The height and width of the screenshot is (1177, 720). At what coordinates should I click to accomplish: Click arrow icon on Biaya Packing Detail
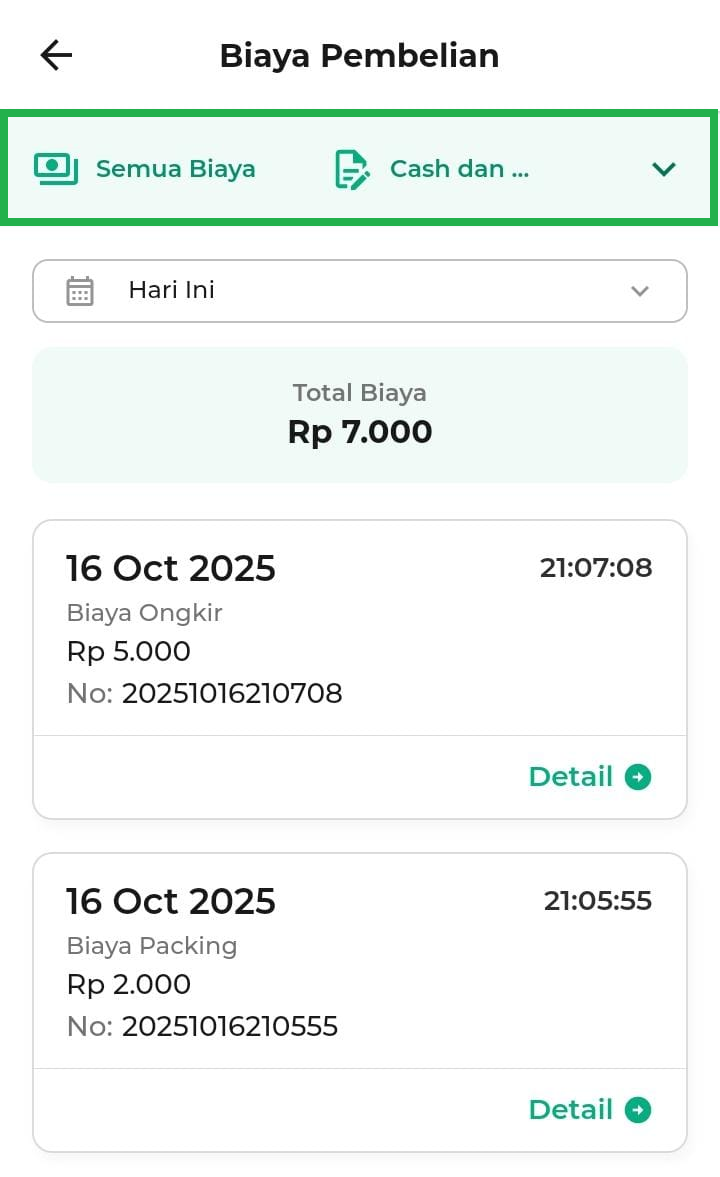point(638,1110)
